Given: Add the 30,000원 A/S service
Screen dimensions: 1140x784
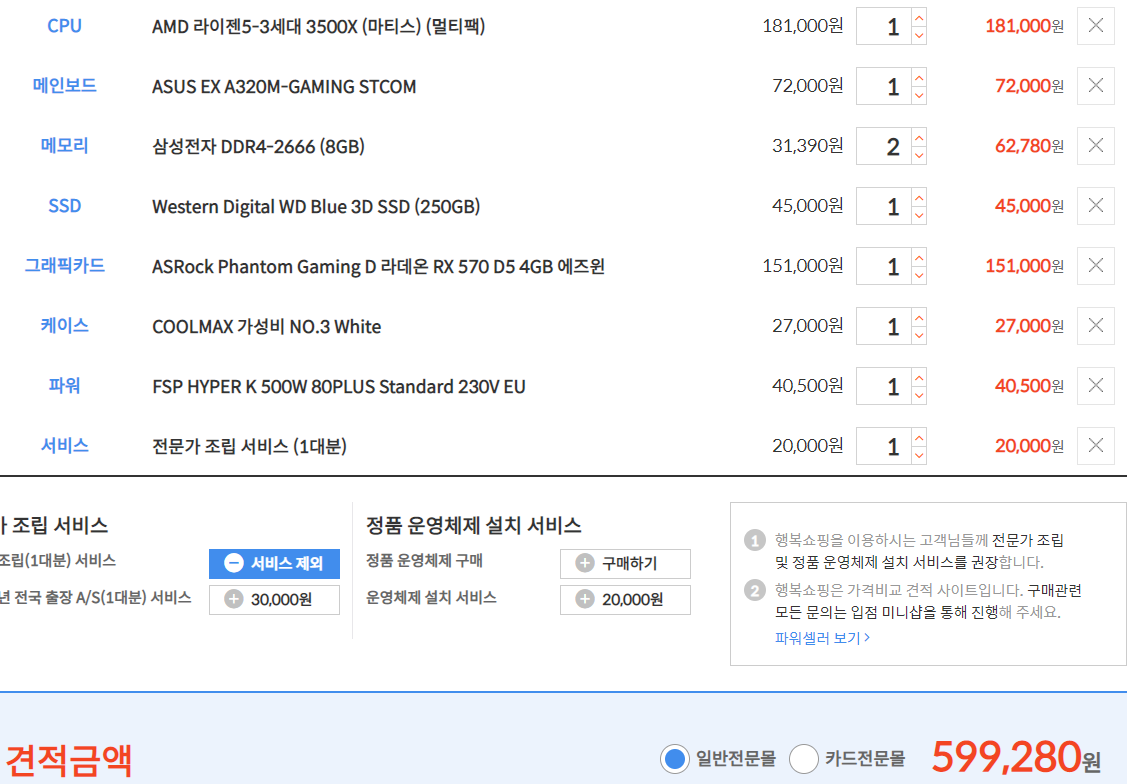Looking at the screenshot, I should (274, 600).
